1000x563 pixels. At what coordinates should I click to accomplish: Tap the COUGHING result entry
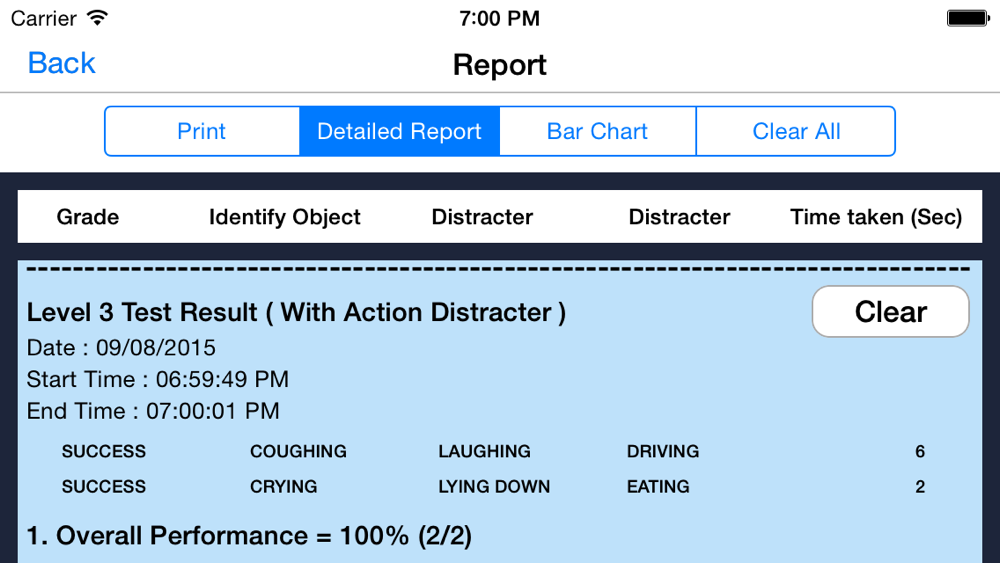coord(298,451)
